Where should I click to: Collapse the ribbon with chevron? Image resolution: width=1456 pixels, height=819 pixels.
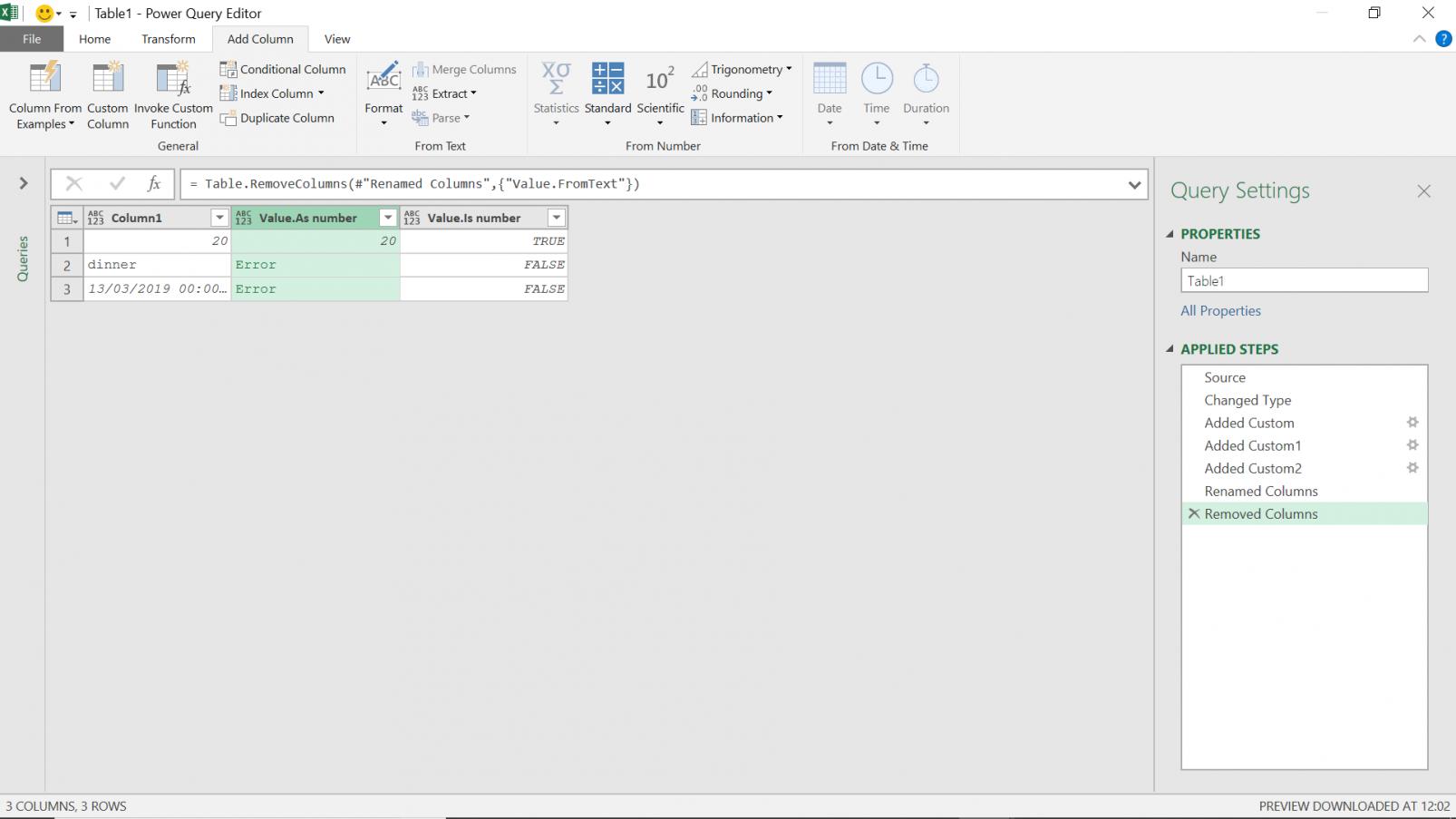click(1420, 39)
